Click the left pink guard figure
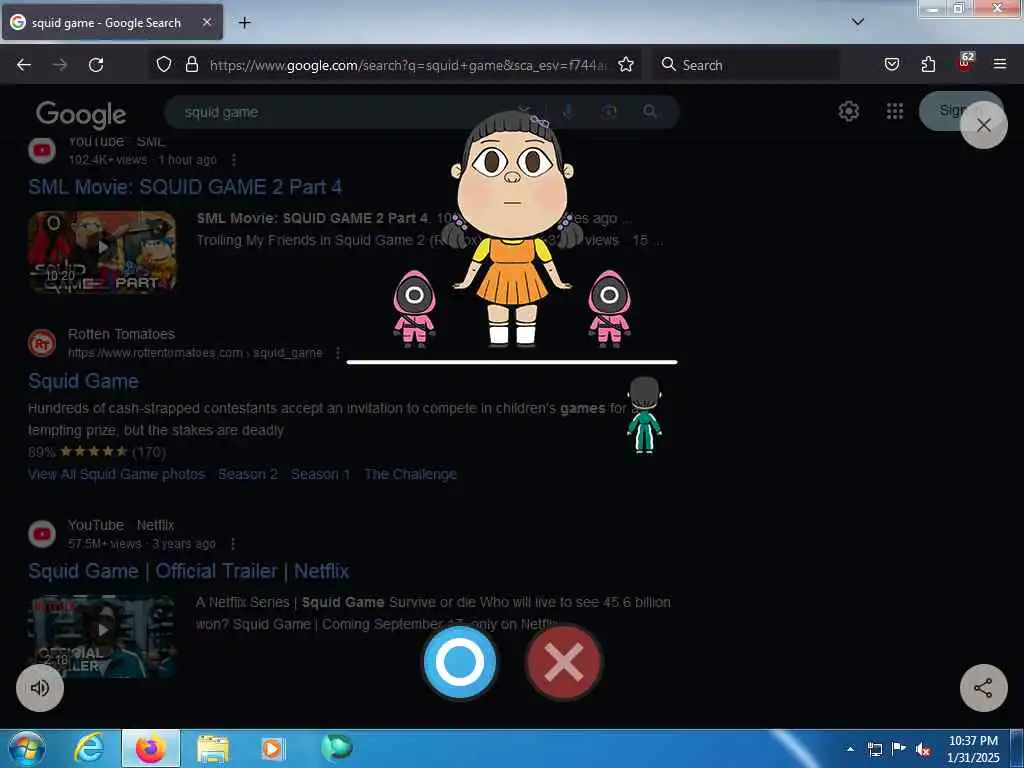 (x=414, y=307)
